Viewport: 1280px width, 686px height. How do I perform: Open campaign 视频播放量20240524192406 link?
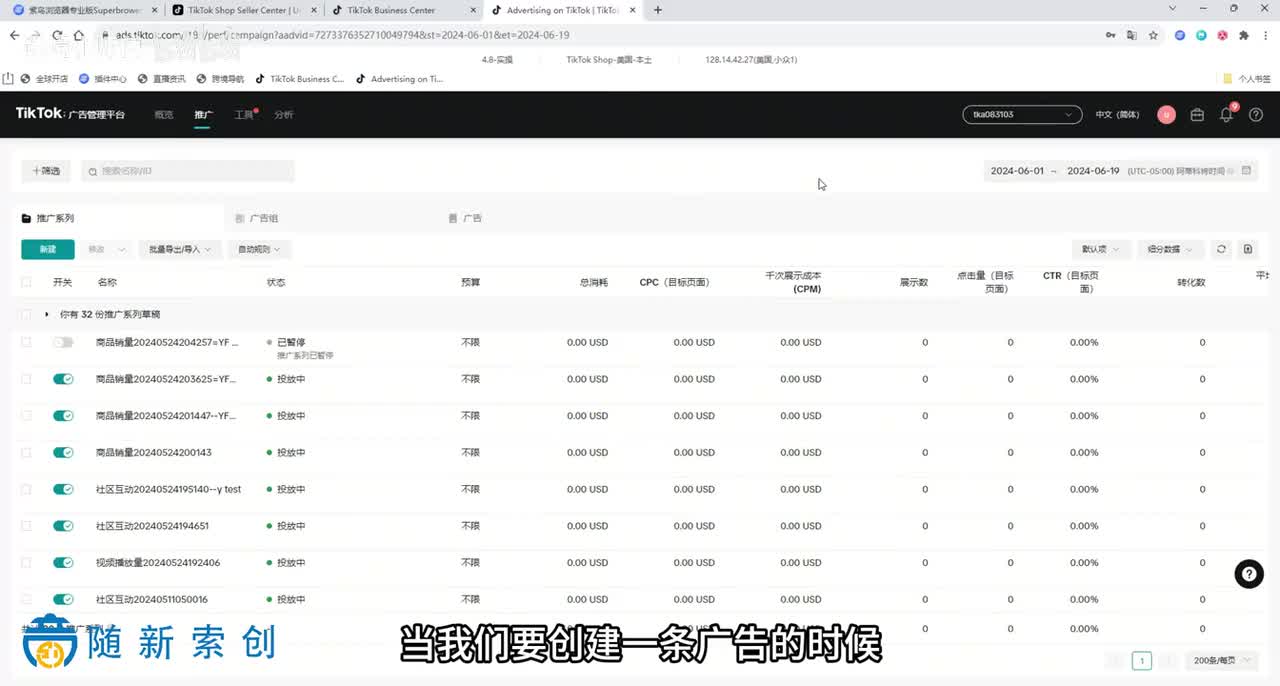(x=158, y=562)
